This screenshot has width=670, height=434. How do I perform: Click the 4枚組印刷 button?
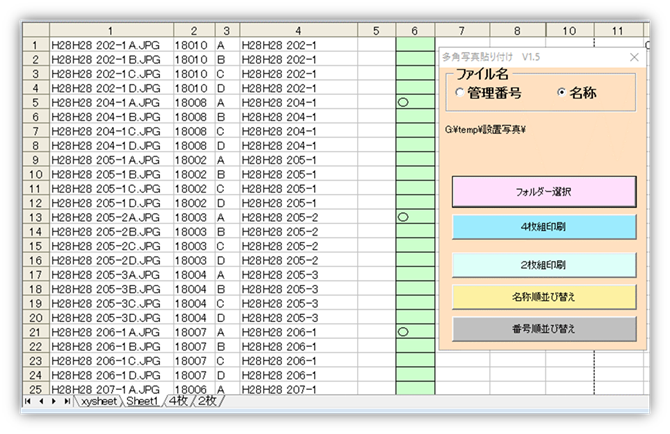coord(544,227)
